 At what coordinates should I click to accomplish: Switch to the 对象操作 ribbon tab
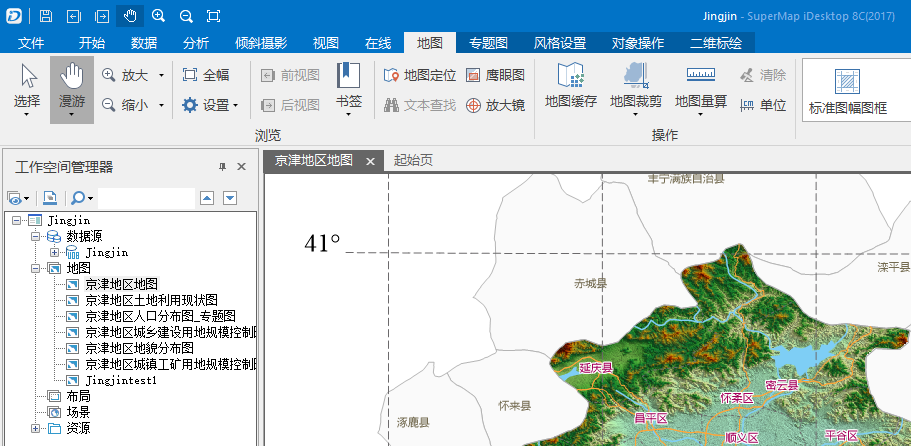[638, 42]
